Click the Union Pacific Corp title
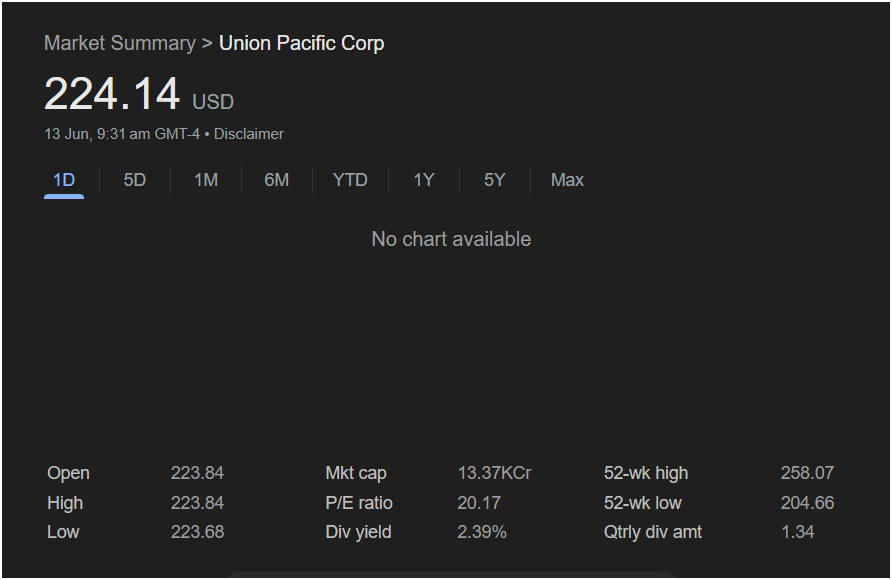This screenshot has width=892, height=580. [302, 43]
